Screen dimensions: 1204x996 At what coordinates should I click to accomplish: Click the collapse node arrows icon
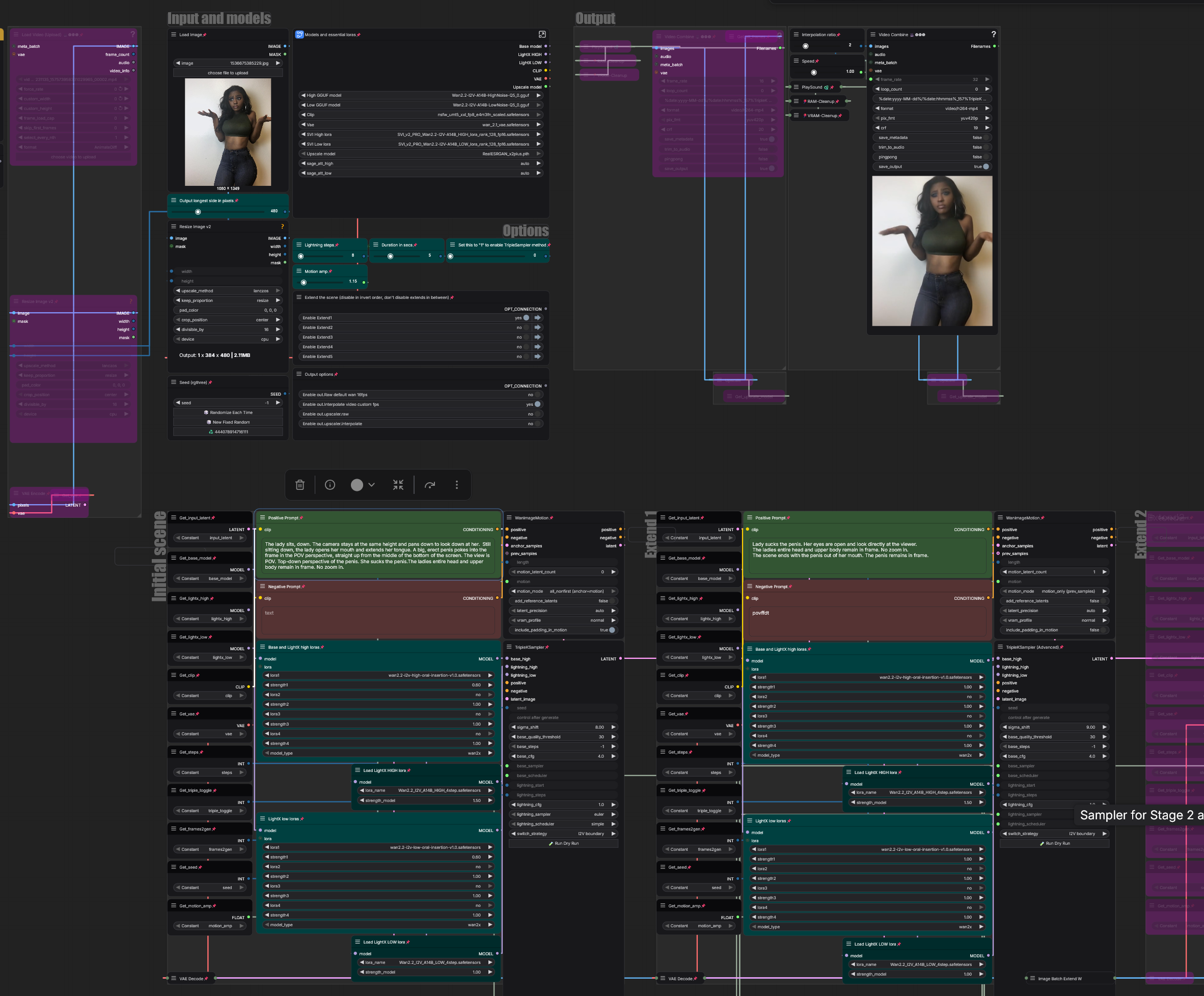click(398, 485)
